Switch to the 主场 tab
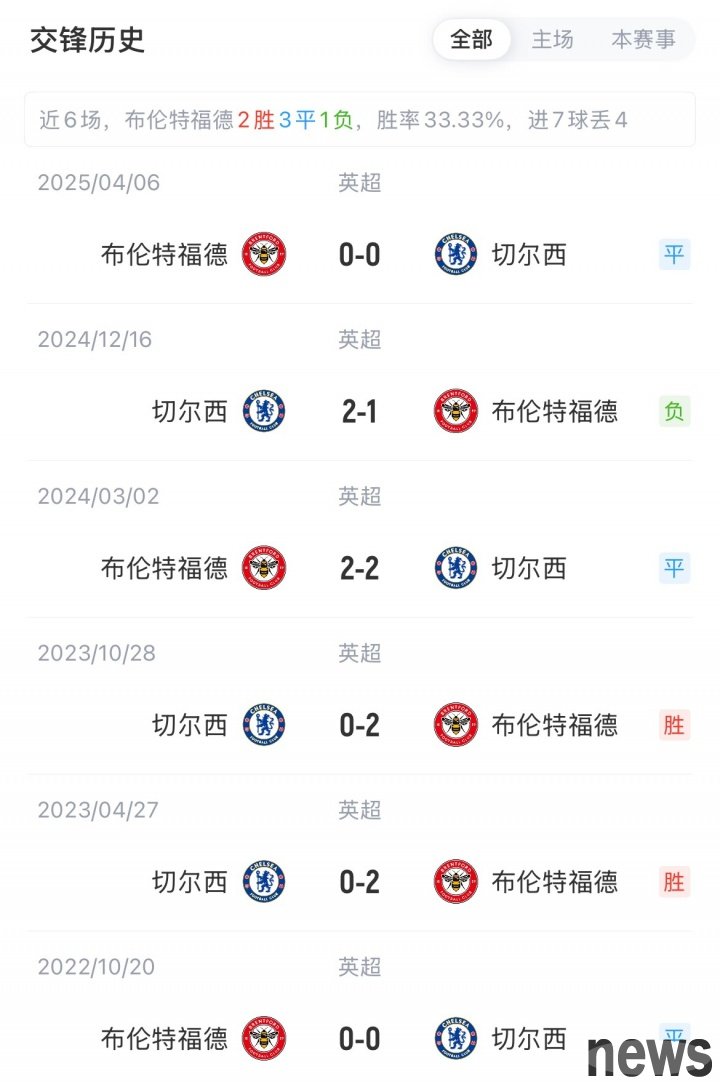This screenshot has height=1082, width=720. [x=552, y=39]
